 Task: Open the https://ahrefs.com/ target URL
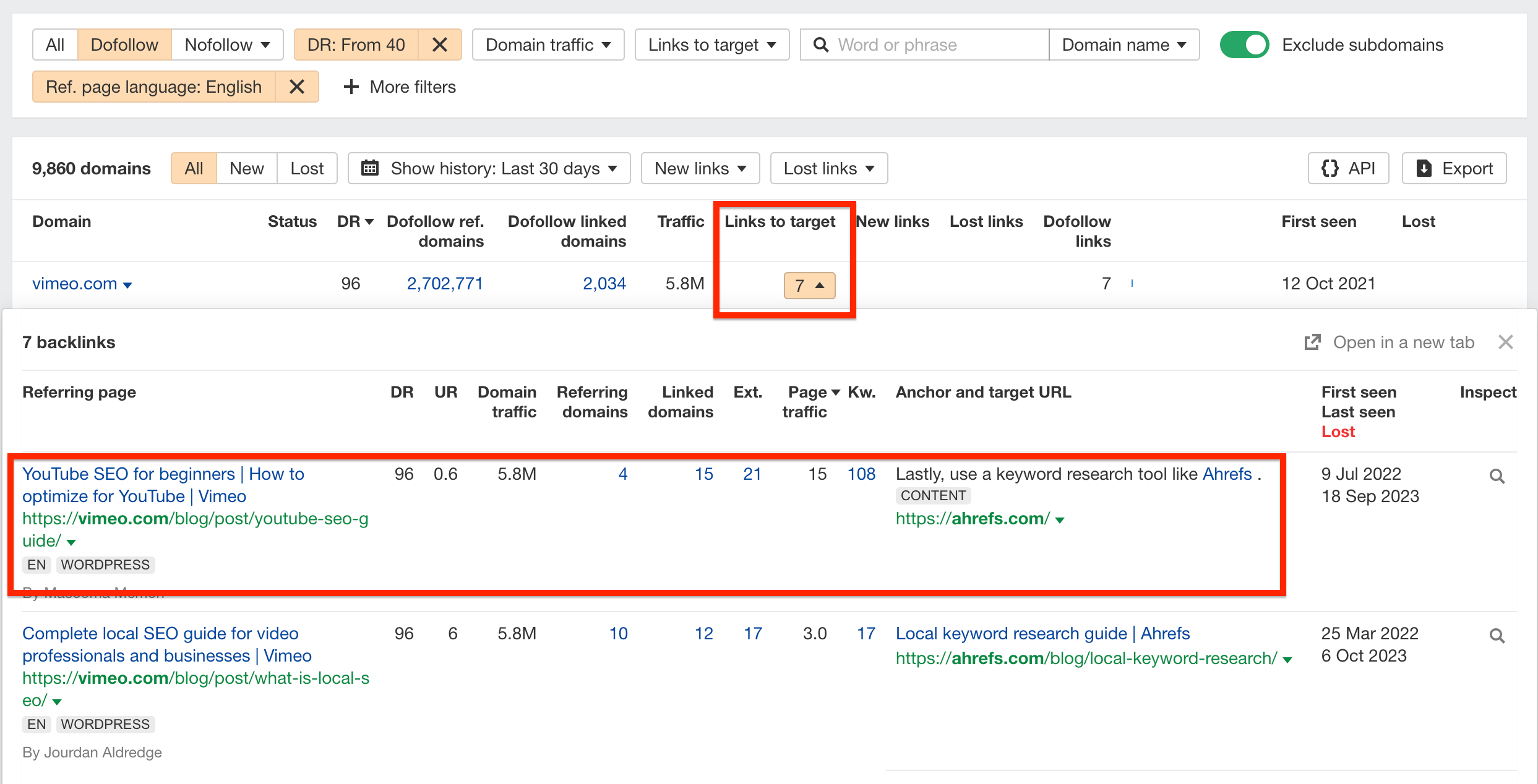tap(973, 518)
